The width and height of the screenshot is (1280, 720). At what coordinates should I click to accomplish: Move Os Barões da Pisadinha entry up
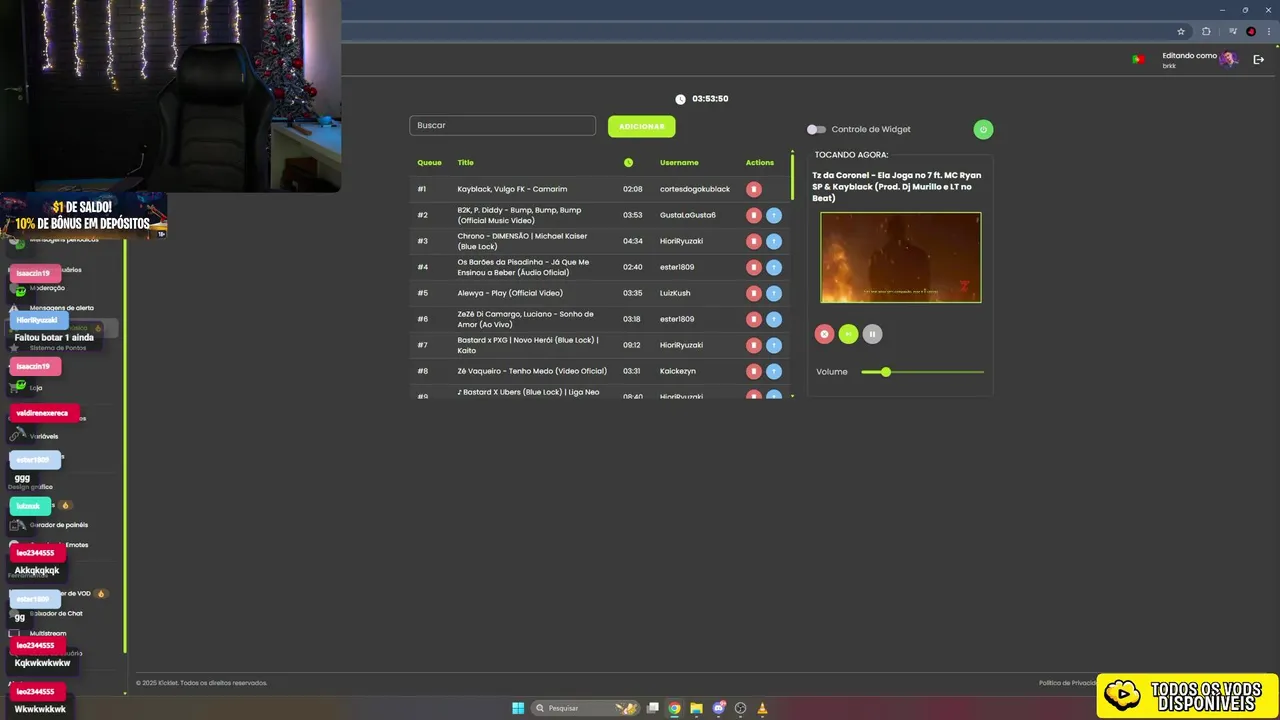(774, 267)
